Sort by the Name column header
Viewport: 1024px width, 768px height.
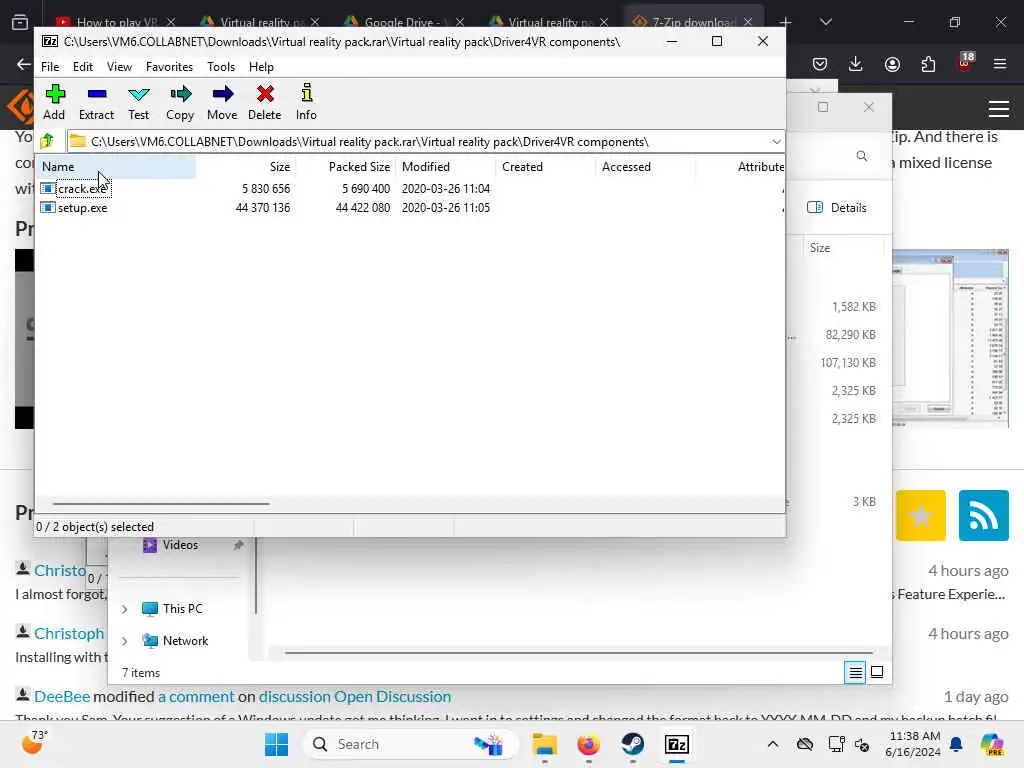(116, 167)
